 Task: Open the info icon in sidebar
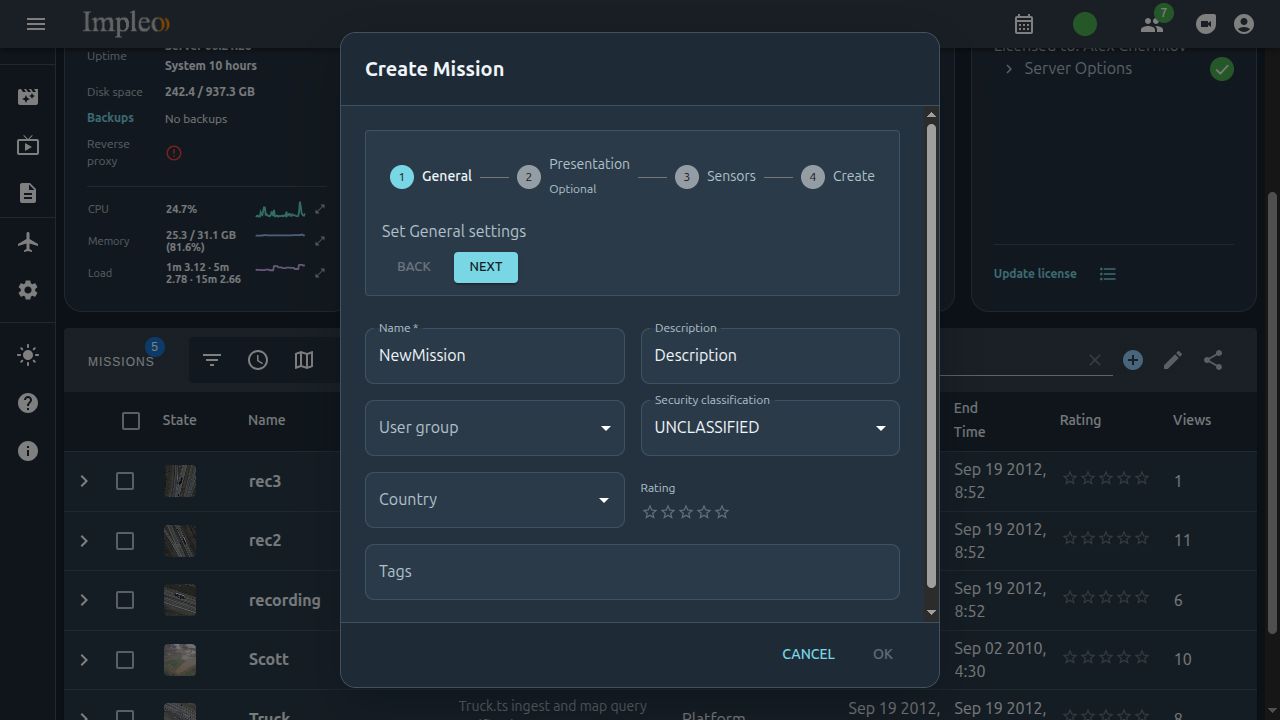[28, 451]
